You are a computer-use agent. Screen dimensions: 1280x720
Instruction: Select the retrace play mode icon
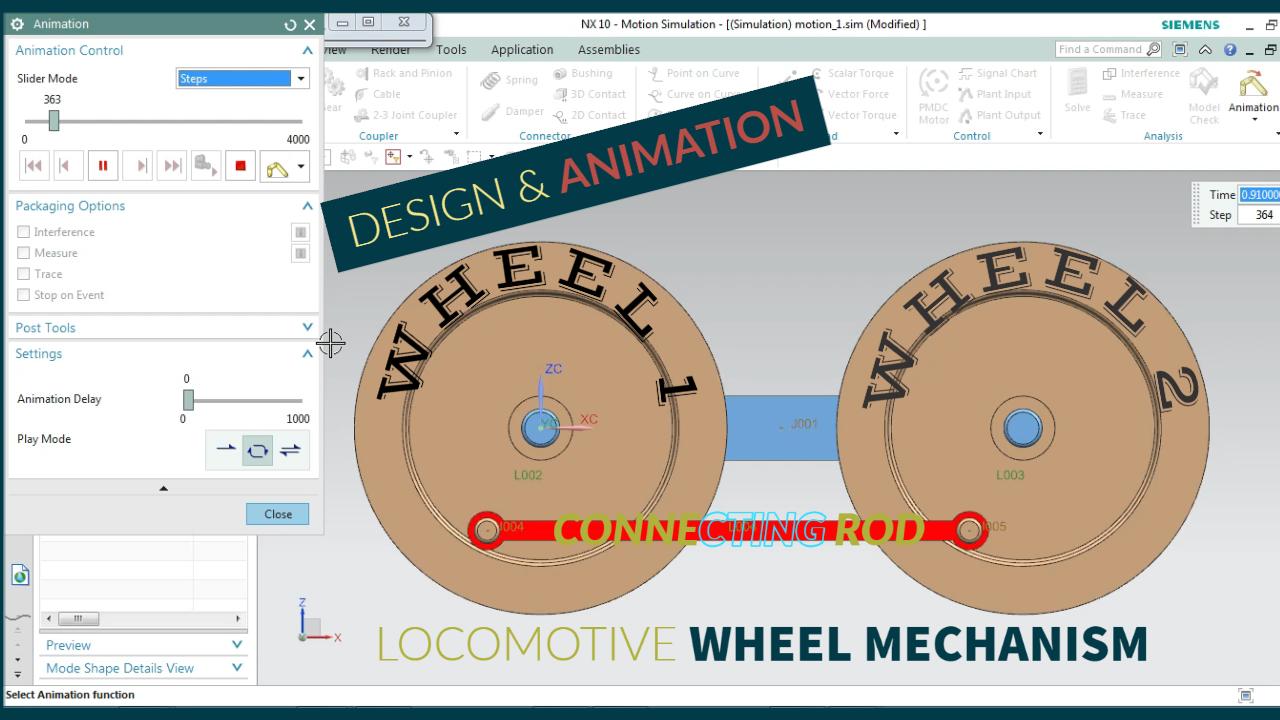coord(290,450)
